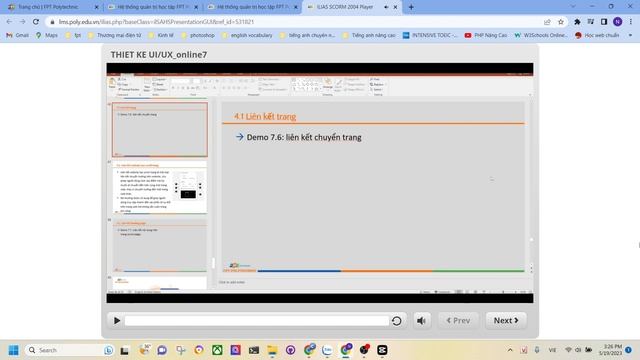This screenshot has height=360, width=640.
Task: Open english vocabulary bookmark folder
Action: (247, 36)
